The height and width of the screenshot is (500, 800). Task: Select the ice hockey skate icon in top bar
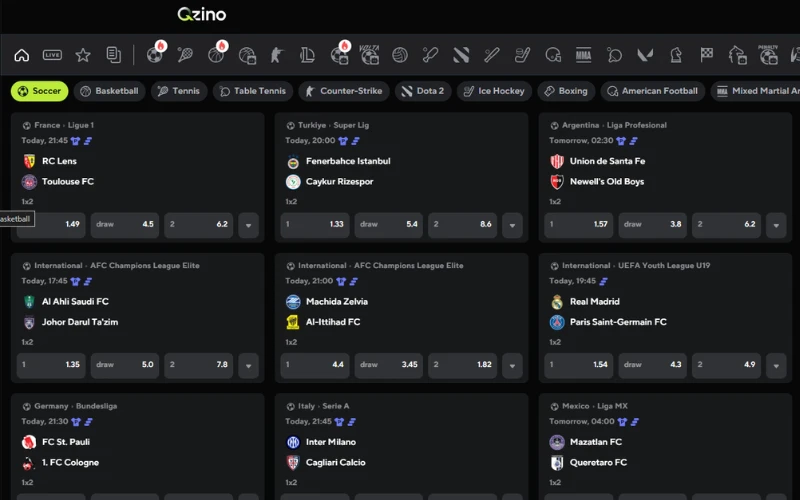522,55
